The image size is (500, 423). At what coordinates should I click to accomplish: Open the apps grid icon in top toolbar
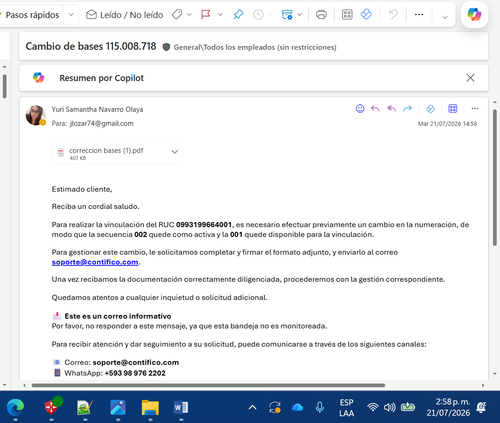click(347, 15)
